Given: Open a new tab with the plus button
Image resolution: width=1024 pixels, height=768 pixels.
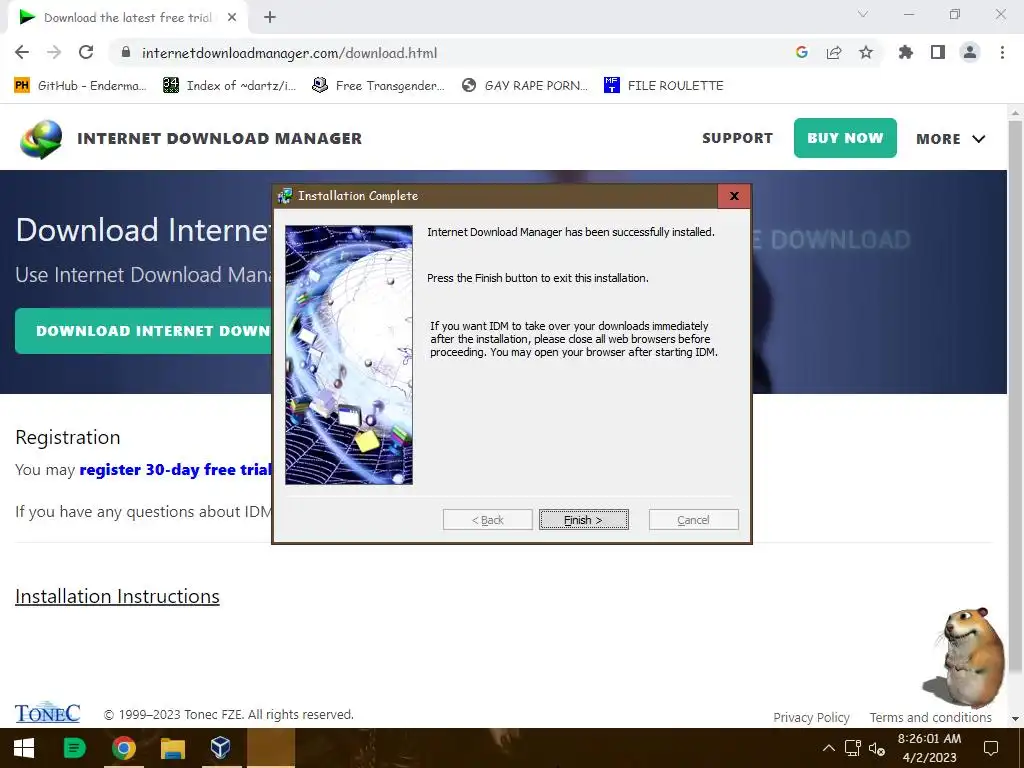Looking at the screenshot, I should pyautogui.click(x=270, y=18).
